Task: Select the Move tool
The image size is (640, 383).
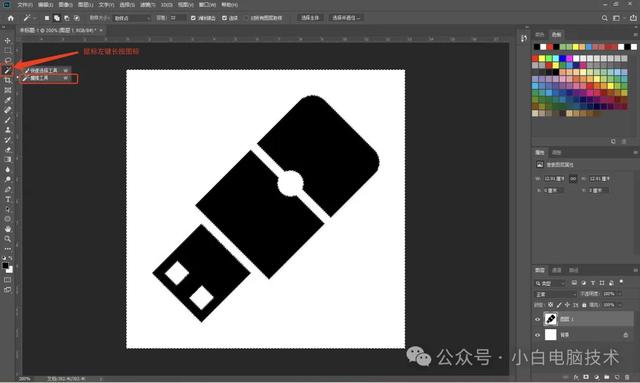Action: tap(7, 40)
